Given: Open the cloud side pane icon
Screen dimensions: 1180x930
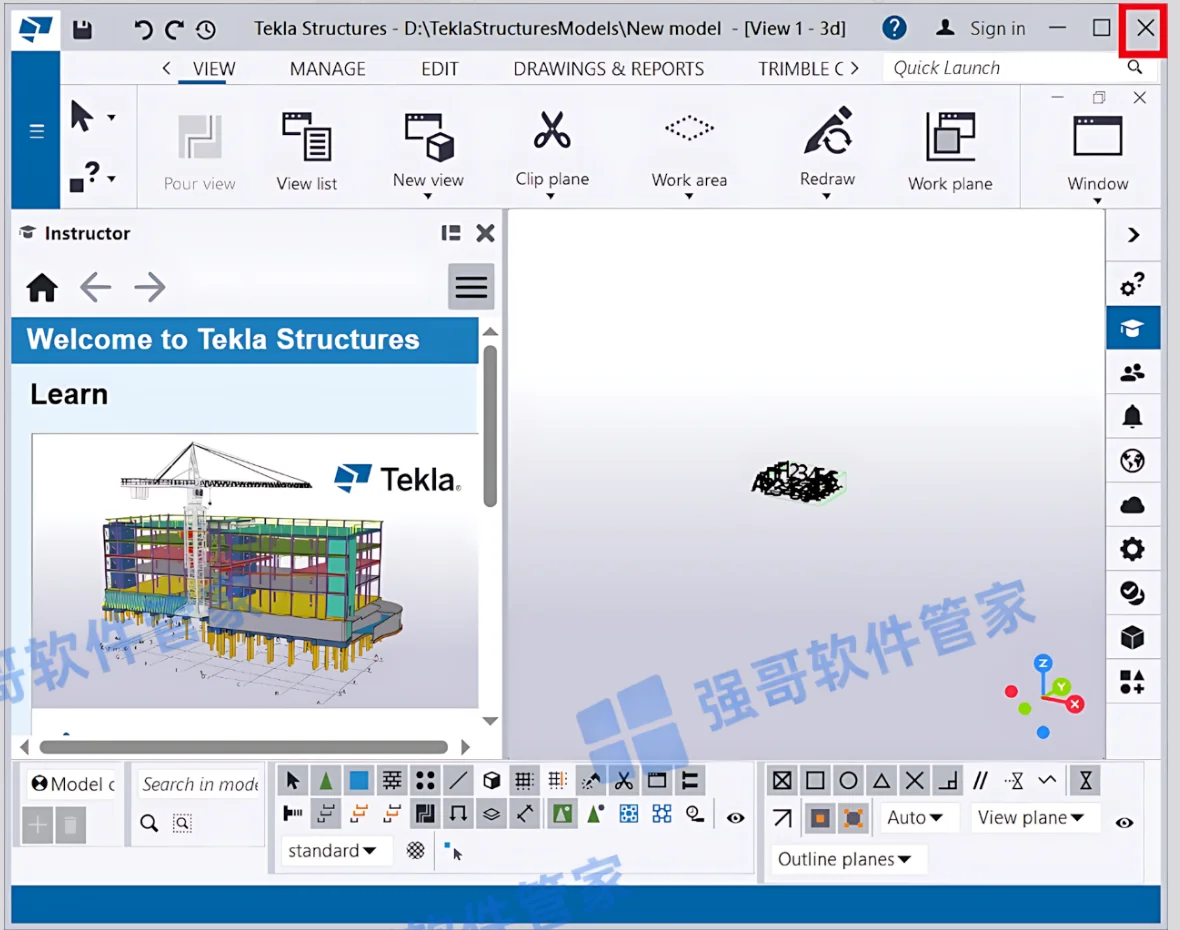Looking at the screenshot, I should coord(1132,505).
